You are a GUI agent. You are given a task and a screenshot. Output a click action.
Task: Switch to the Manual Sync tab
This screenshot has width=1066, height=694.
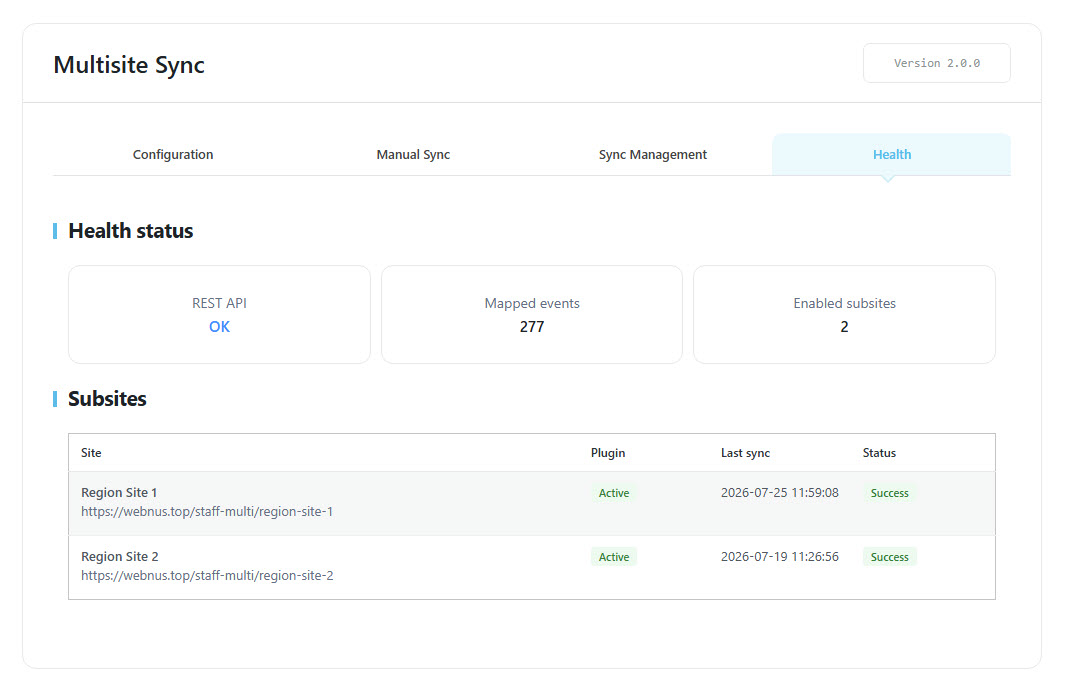pyautogui.click(x=413, y=154)
